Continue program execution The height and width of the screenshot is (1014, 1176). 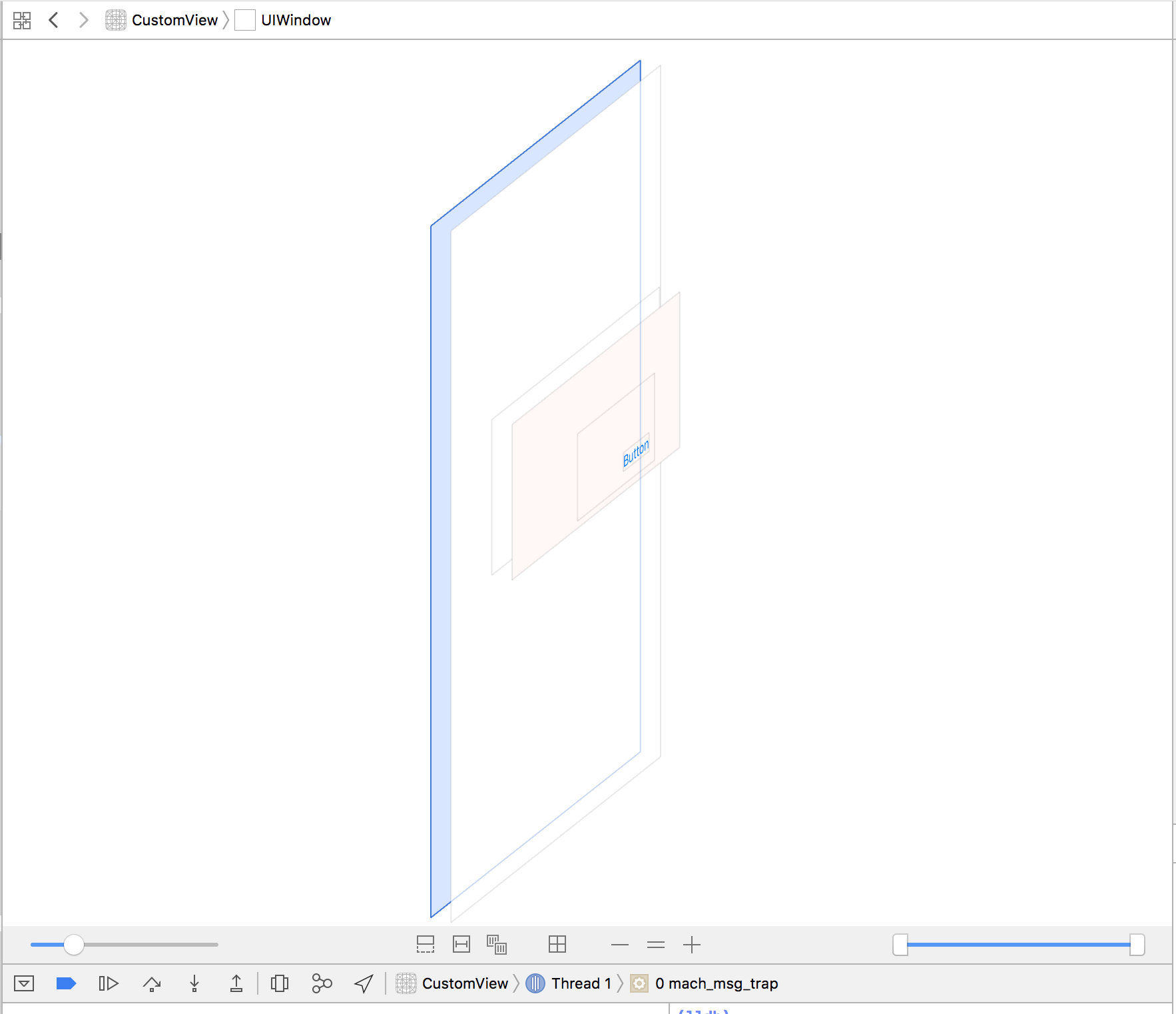[x=109, y=983]
